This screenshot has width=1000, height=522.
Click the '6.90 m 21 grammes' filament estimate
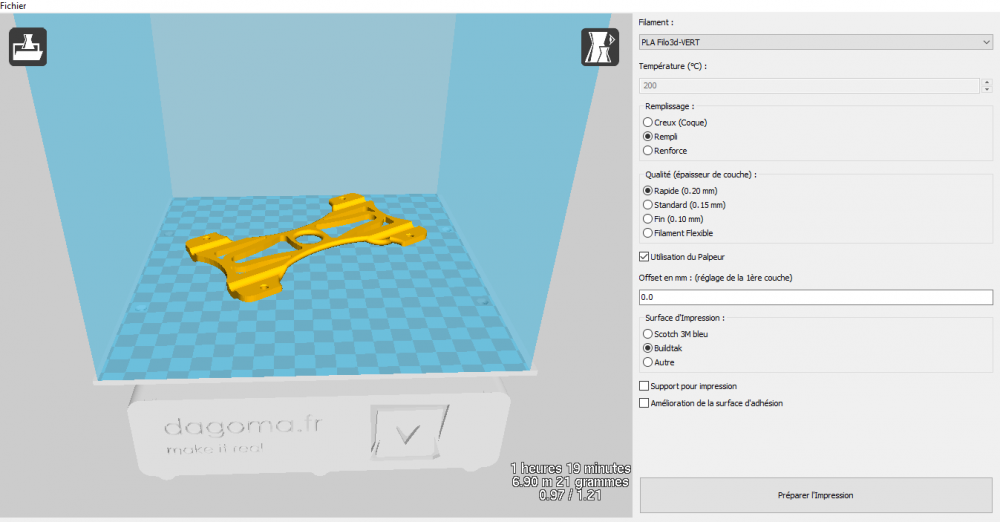(x=570, y=482)
